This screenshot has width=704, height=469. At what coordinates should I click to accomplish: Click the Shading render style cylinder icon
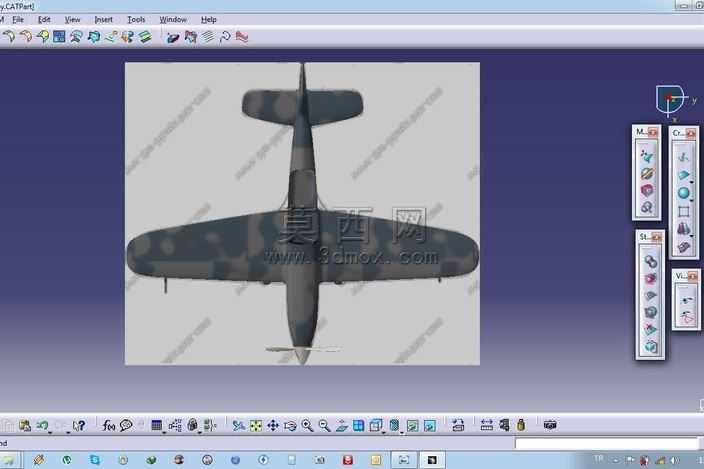click(x=394, y=425)
